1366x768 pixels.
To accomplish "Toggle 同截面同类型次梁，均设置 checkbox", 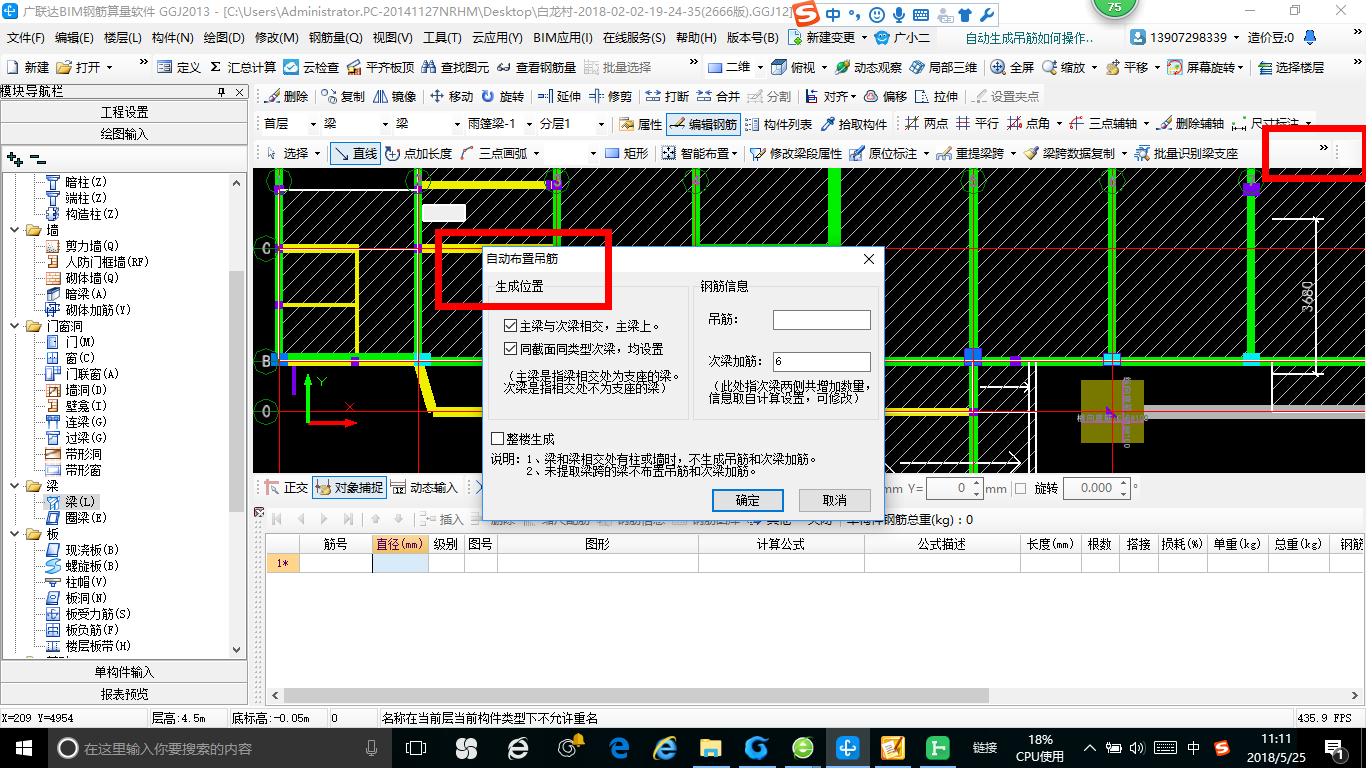I will click(511, 349).
